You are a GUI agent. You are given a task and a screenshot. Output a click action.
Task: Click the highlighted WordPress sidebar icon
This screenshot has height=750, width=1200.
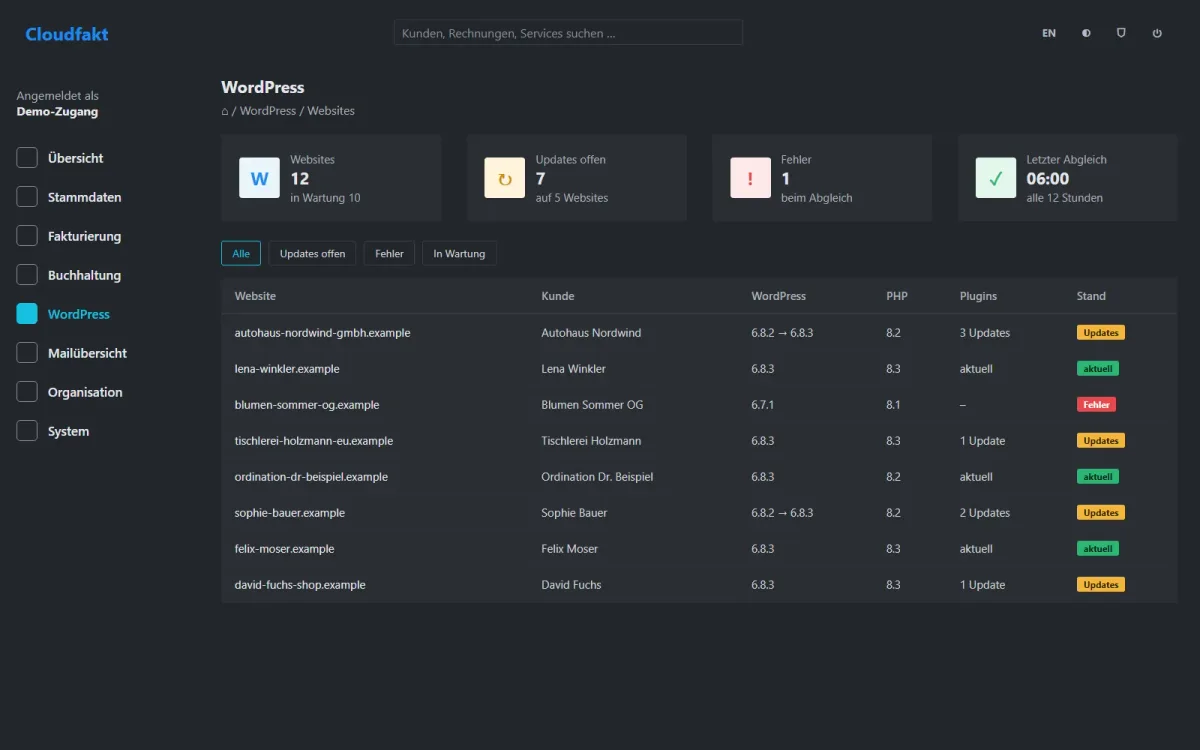tap(27, 314)
